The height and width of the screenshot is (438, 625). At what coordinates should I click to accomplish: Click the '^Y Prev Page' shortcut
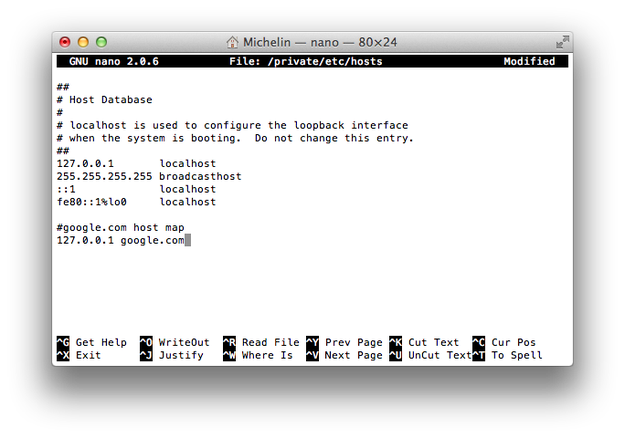pyautogui.click(x=344, y=342)
